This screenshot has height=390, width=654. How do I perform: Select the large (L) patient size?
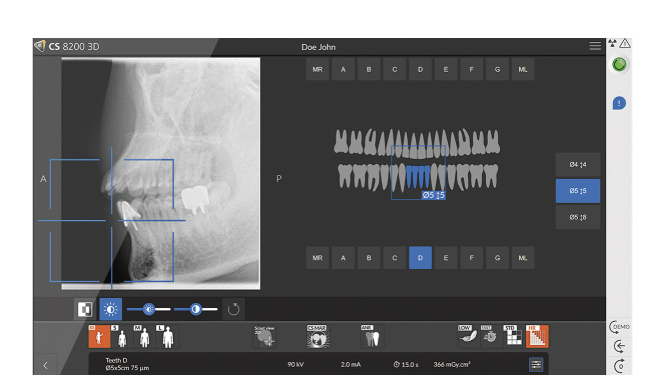(x=167, y=336)
